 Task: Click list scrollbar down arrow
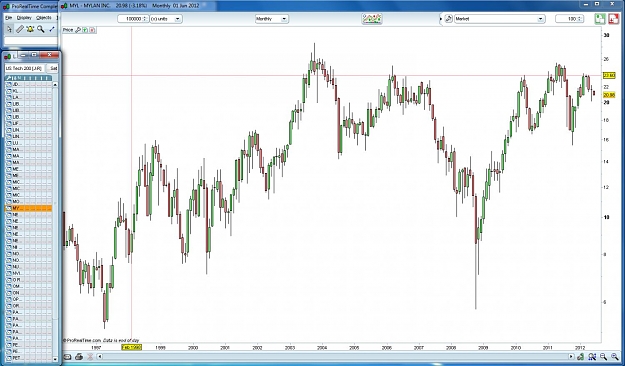click(x=55, y=359)
